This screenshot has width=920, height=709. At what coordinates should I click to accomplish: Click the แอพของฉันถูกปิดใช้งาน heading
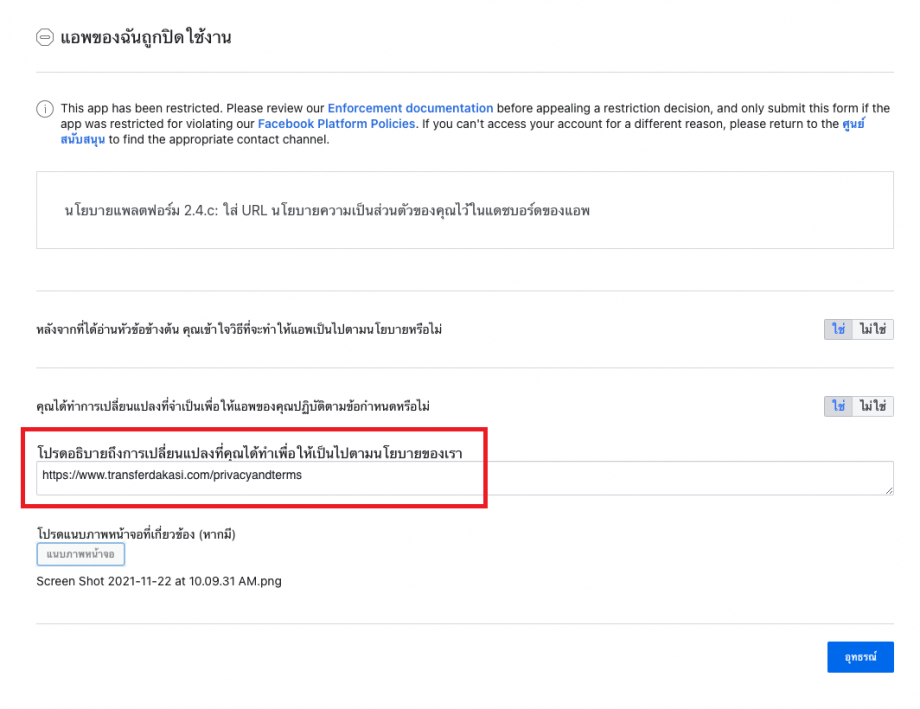tap(146, 38)
